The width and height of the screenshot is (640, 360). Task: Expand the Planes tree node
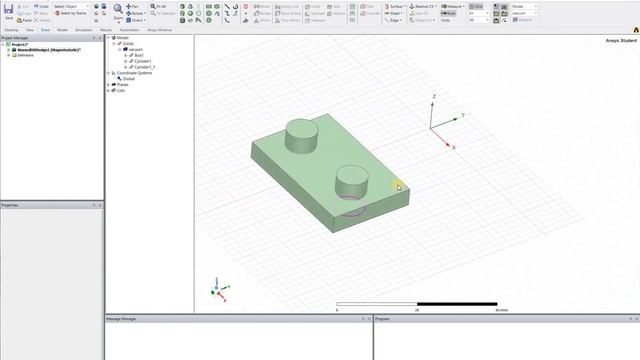(x=109, y=84)
